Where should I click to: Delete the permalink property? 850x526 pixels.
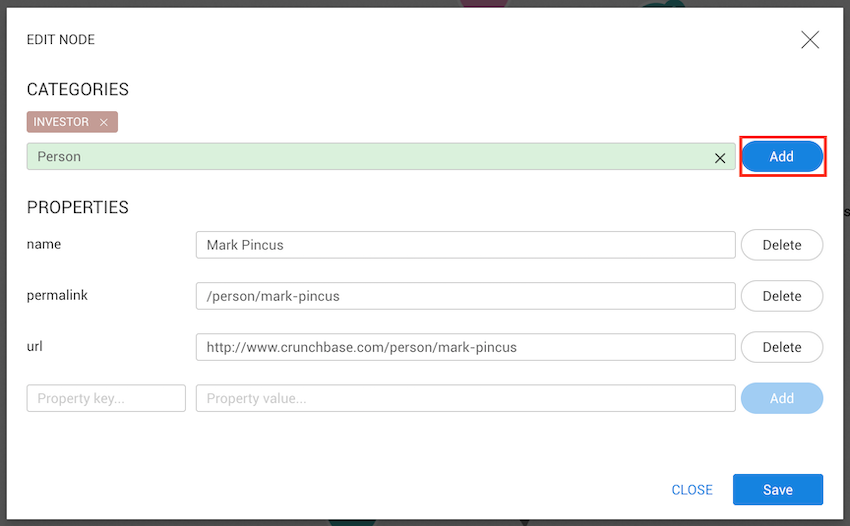781,296
